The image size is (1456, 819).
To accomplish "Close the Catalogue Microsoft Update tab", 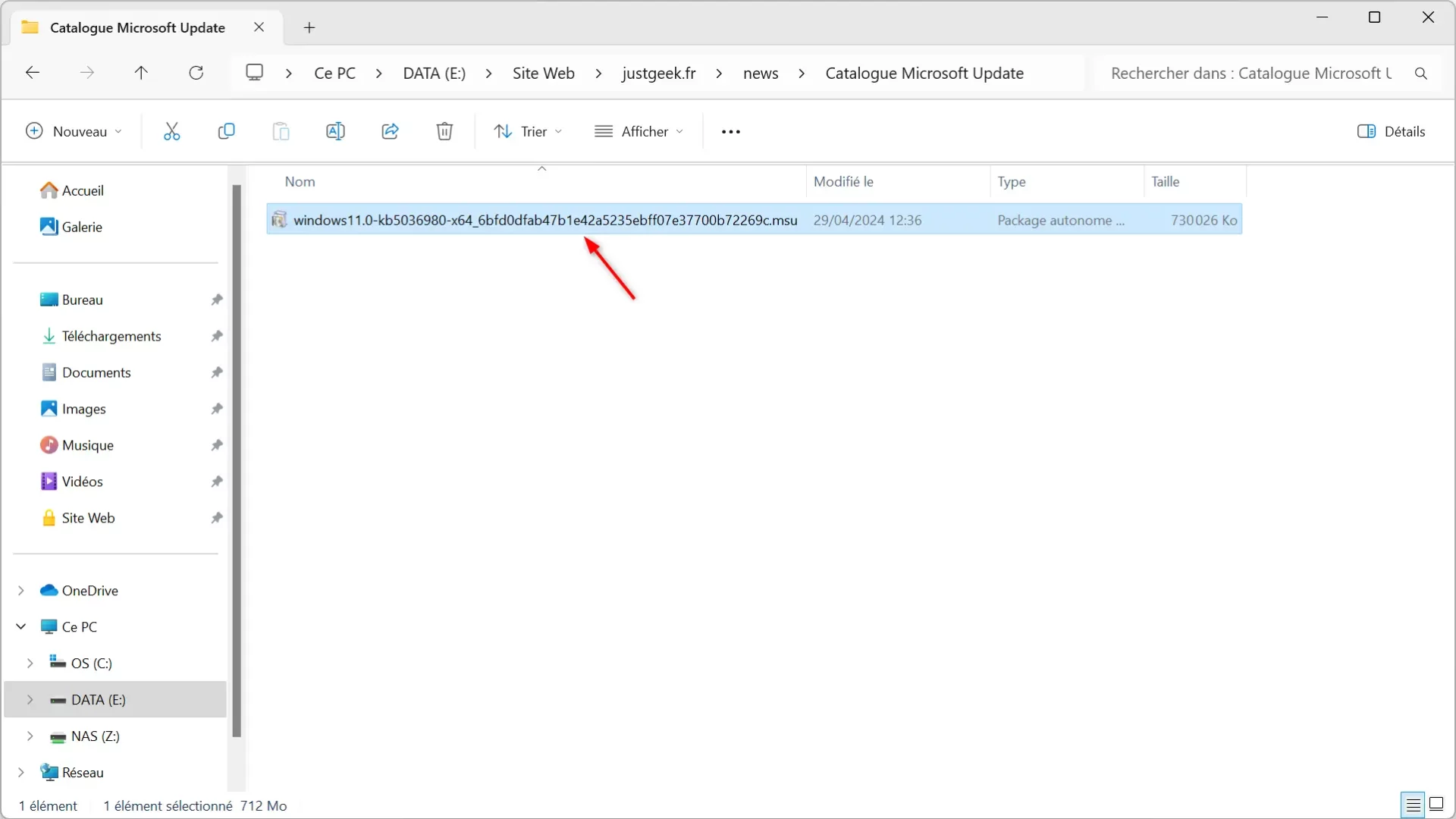I will tap(259, 27).
